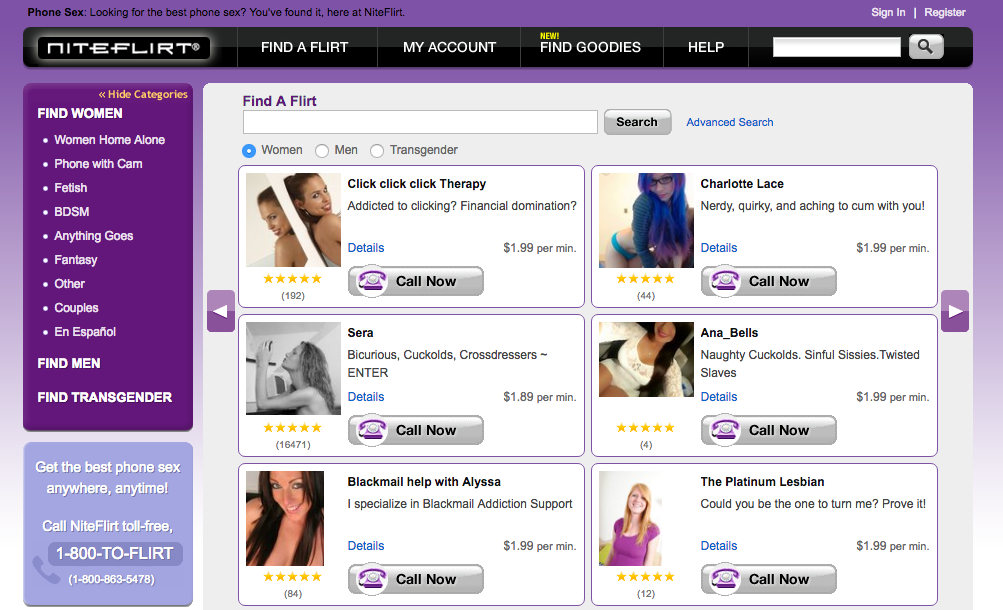Click Call Now for Sera
Screen dimensions: 1003x610
[x=416, y=430]
